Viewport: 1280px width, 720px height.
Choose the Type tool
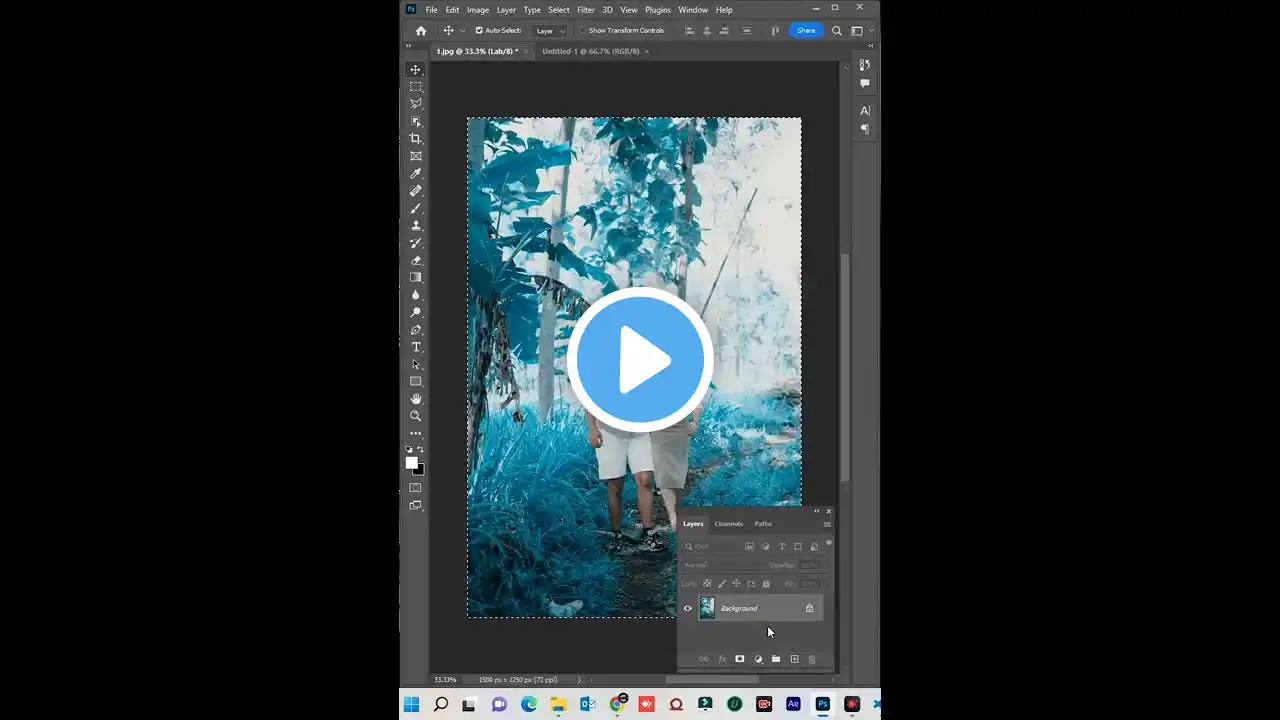pyautogui.click(x=416, y=346)
